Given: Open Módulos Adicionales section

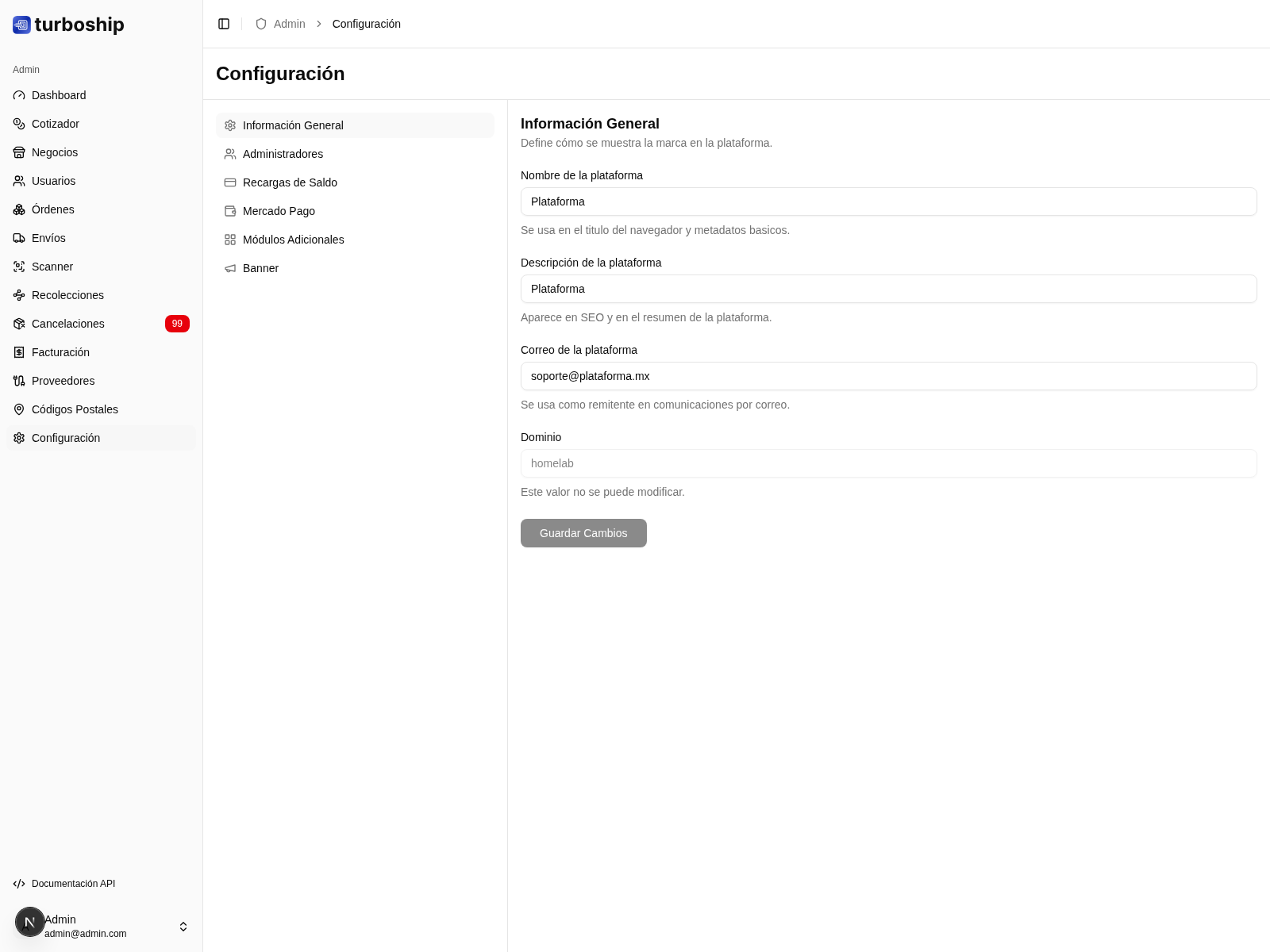Looking at the screenshot, I should click(x=293, y=240).
